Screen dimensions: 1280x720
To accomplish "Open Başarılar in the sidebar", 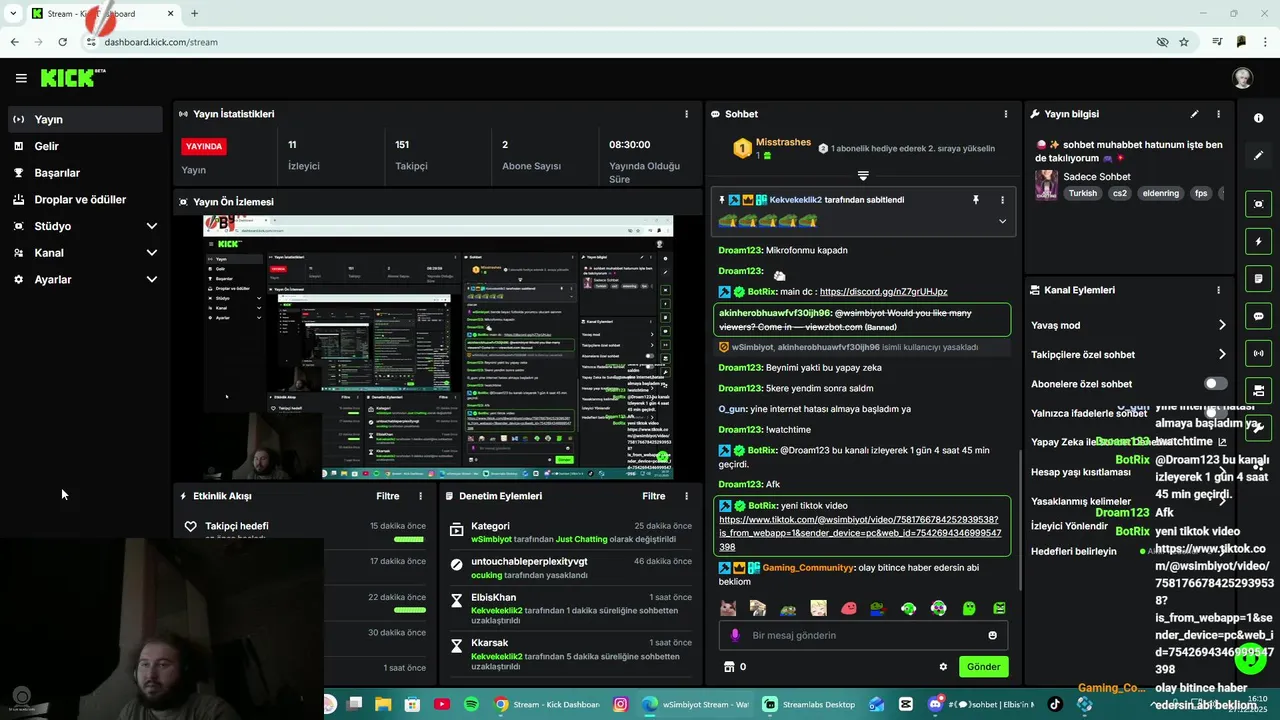I will [x=85, y=173].
